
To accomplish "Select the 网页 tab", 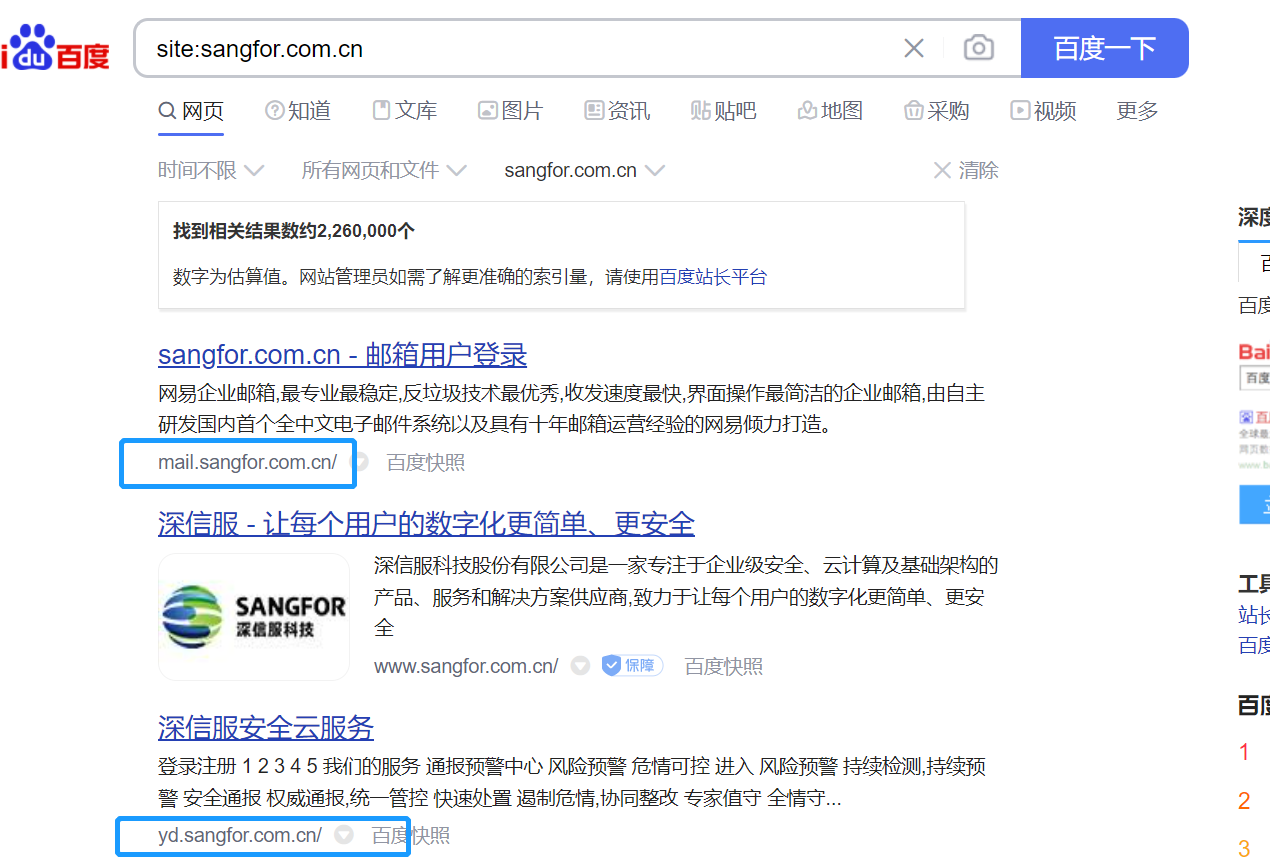I will point(191,111).
